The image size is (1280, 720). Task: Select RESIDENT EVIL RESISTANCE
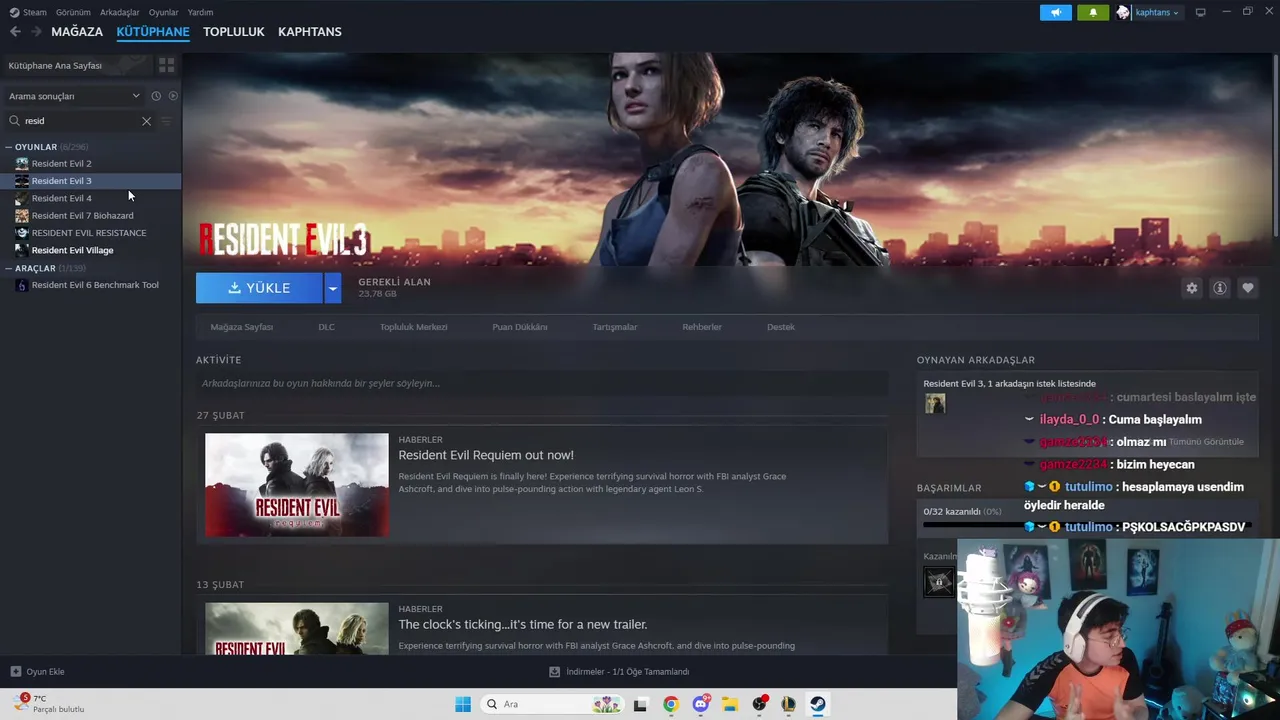tap(90, 233)
